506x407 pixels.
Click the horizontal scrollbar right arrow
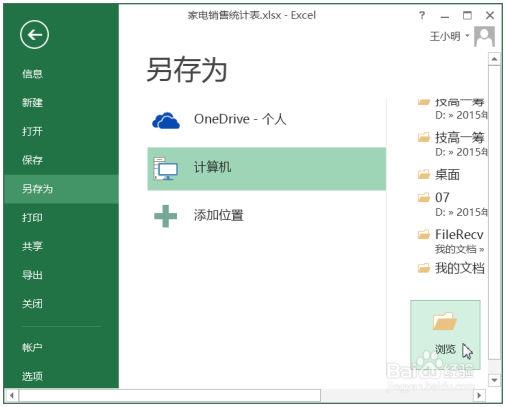pos(479,396)
